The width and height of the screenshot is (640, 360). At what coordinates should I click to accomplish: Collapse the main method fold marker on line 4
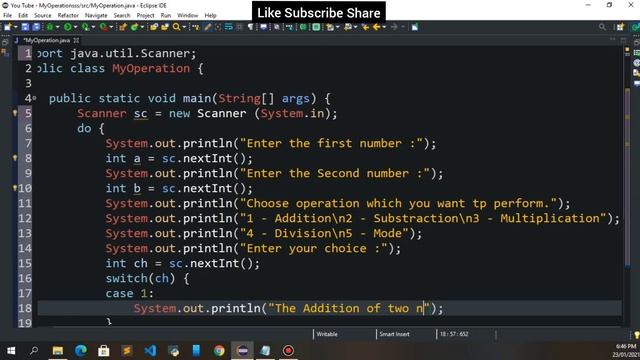tap(35, 98)
